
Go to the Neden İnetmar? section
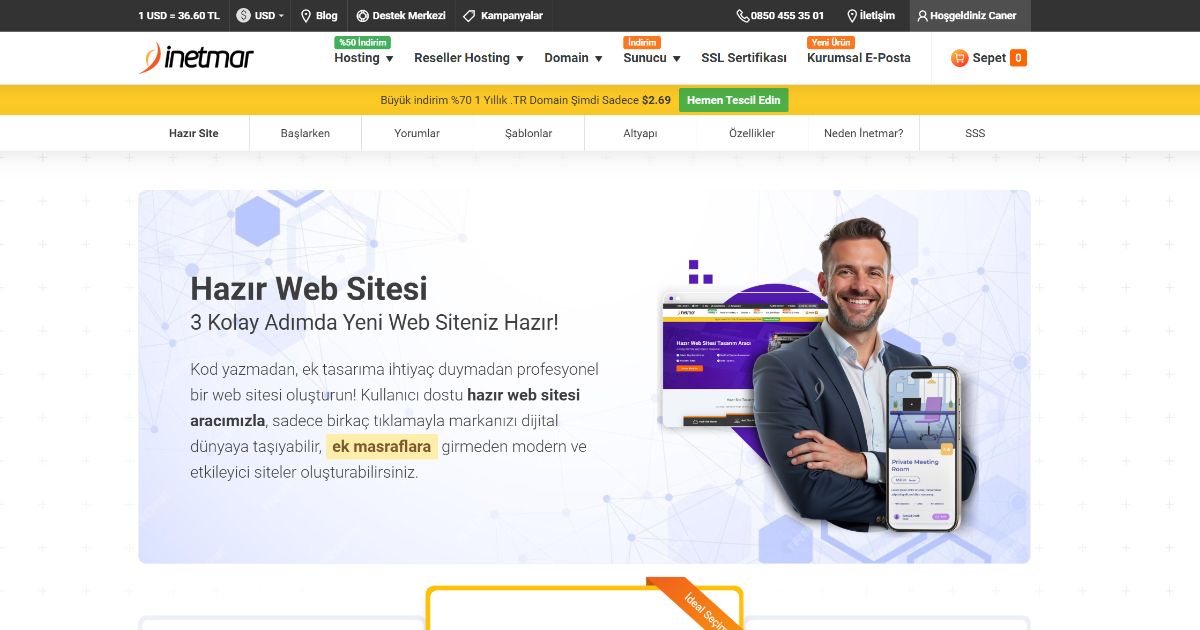(x=863, y=133)
